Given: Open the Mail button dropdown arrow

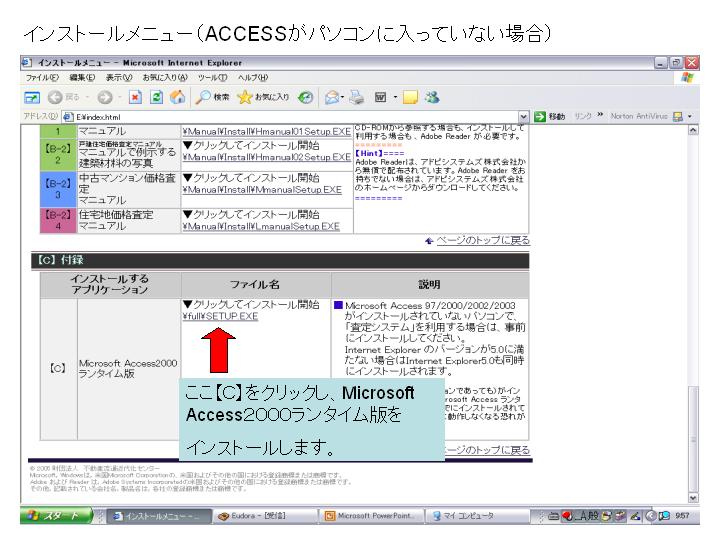Looking at the screenshot, I should tap(343, 97).
